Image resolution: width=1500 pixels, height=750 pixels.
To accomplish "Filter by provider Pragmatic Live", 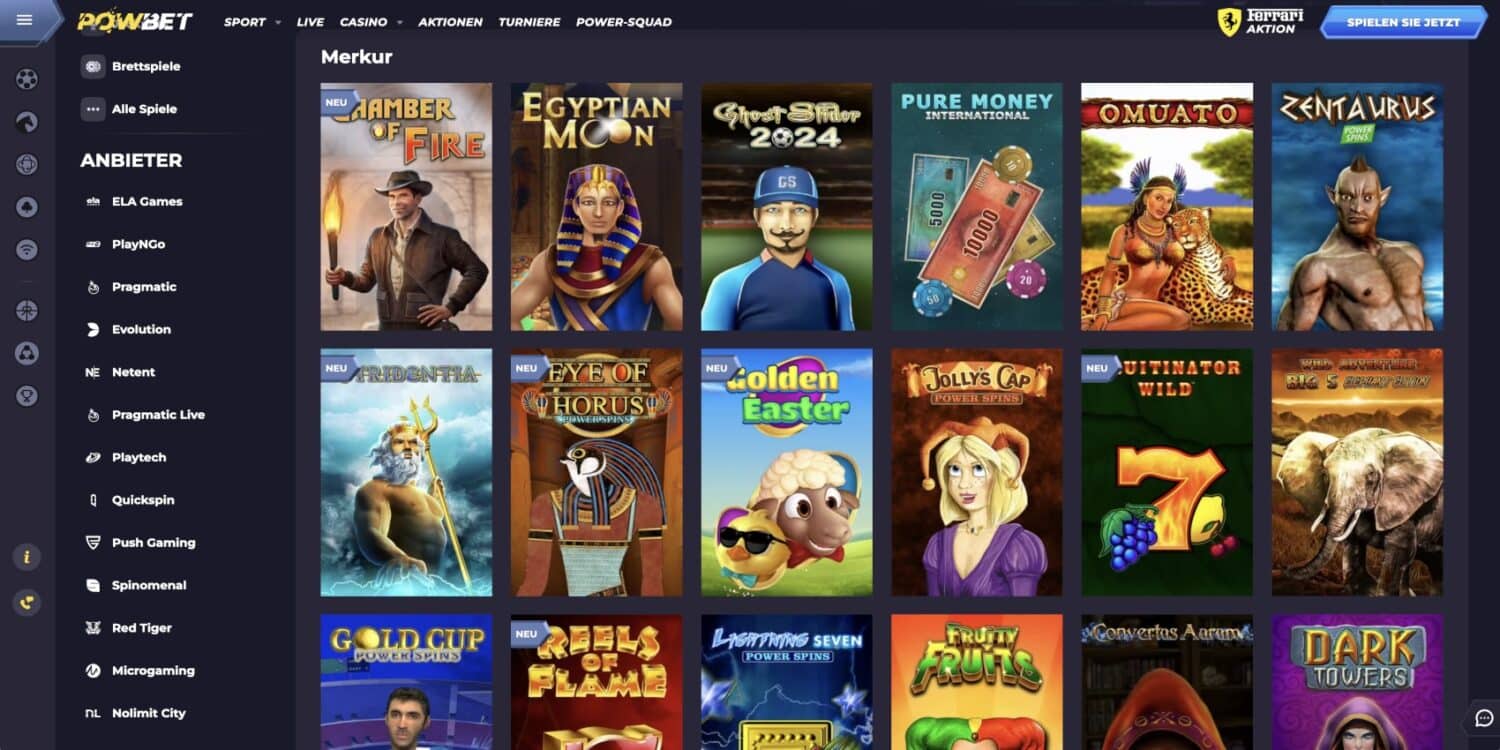I will tap(157, 415).
